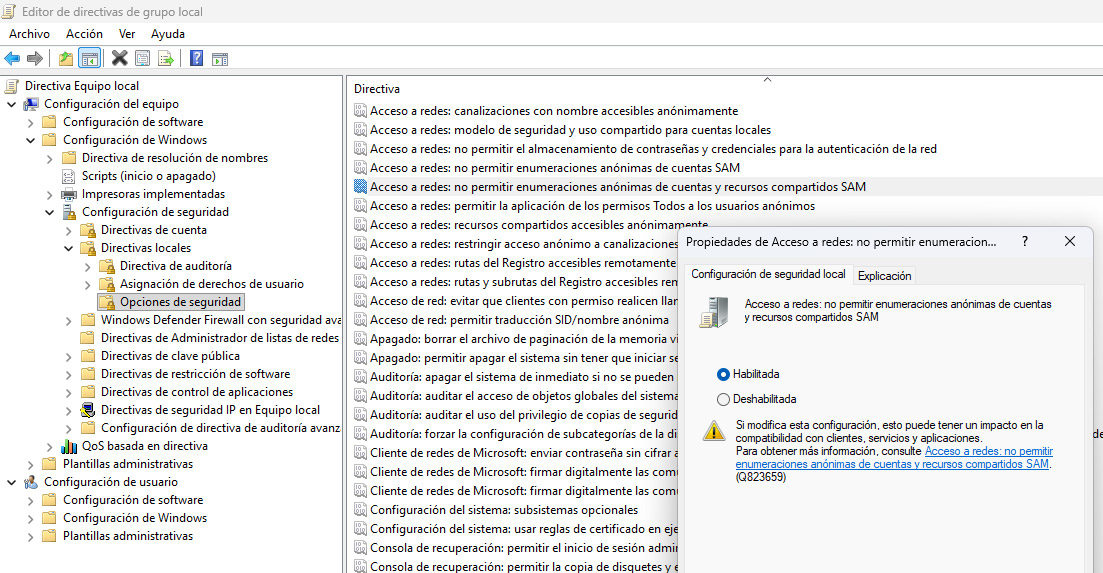The height and width of the screenshot is (573, 1103).
Task: Click the Configuración de seguridad icon
Action: (x=69, y=212)
